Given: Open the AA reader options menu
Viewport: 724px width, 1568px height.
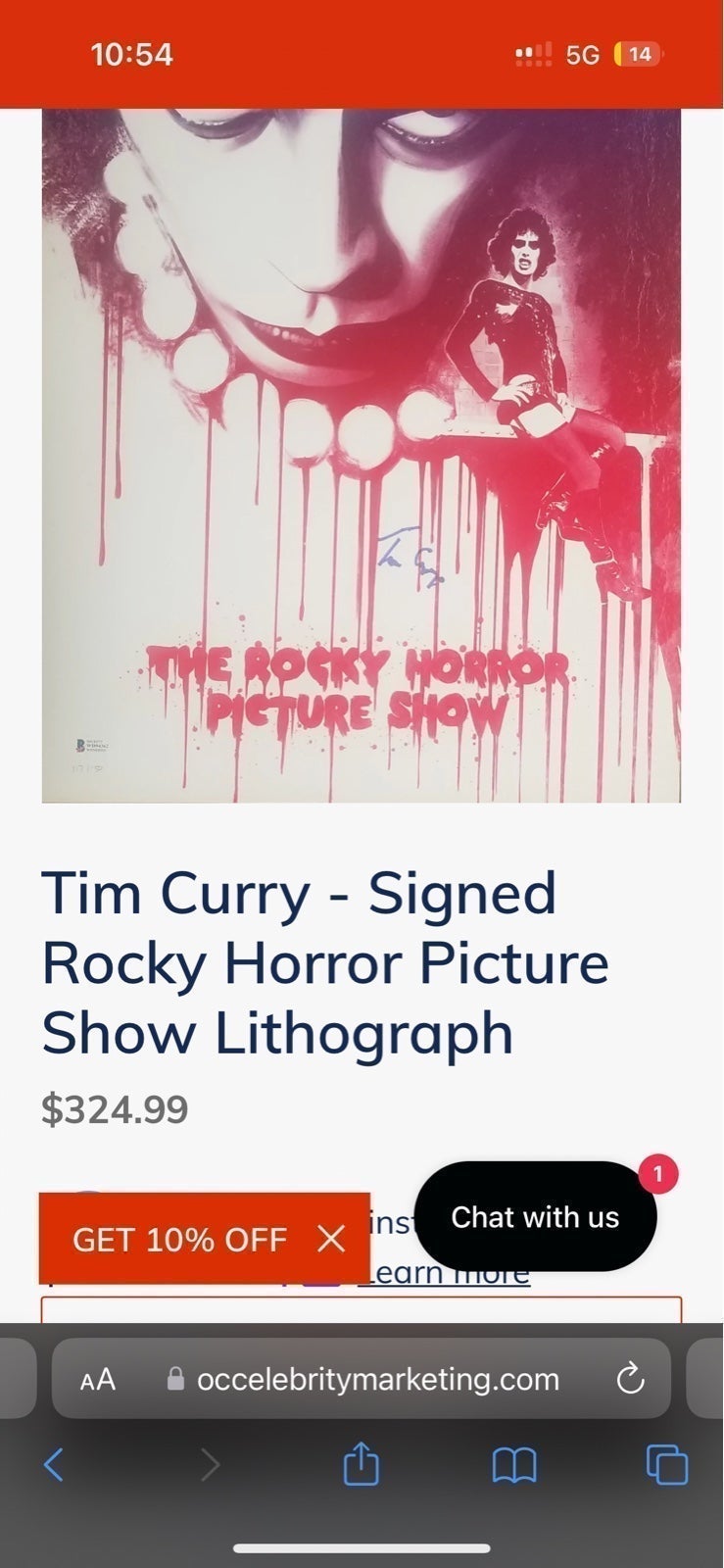Looking at the screenshot, I should click(x=98, y=1380).
